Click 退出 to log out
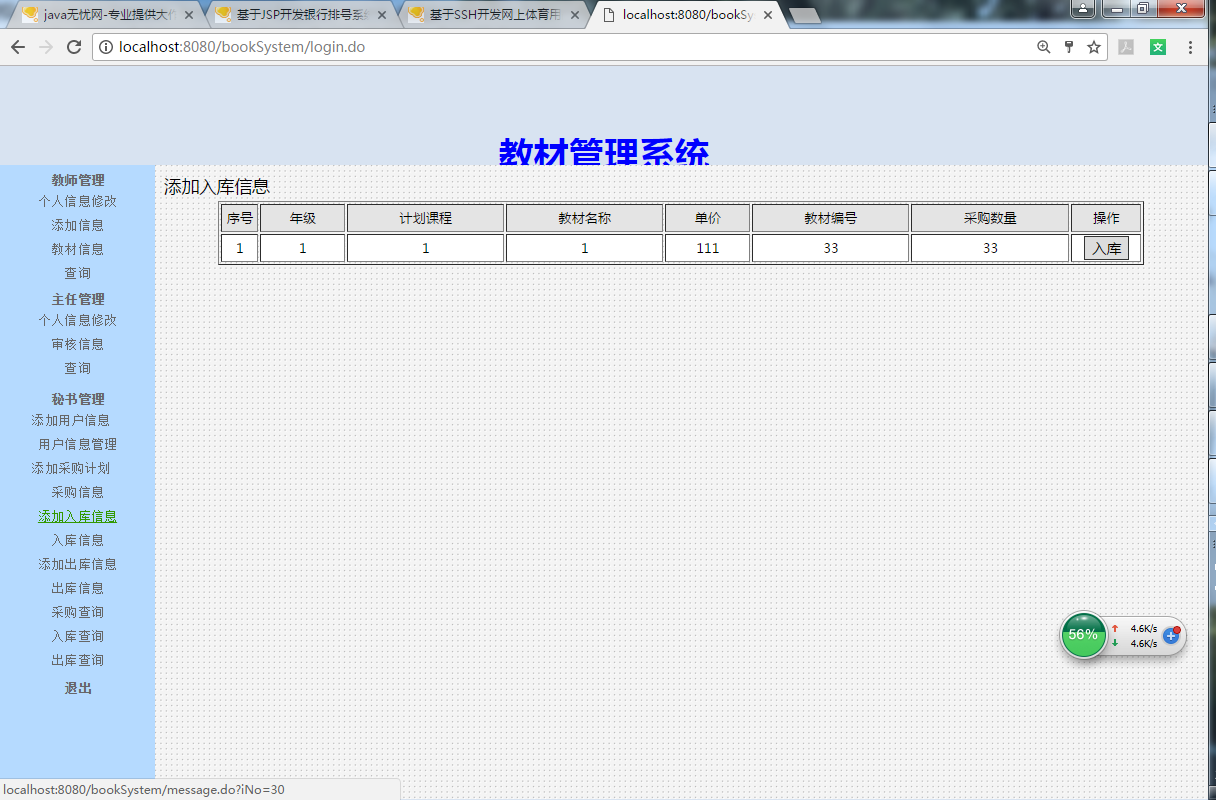 [78, 688]
